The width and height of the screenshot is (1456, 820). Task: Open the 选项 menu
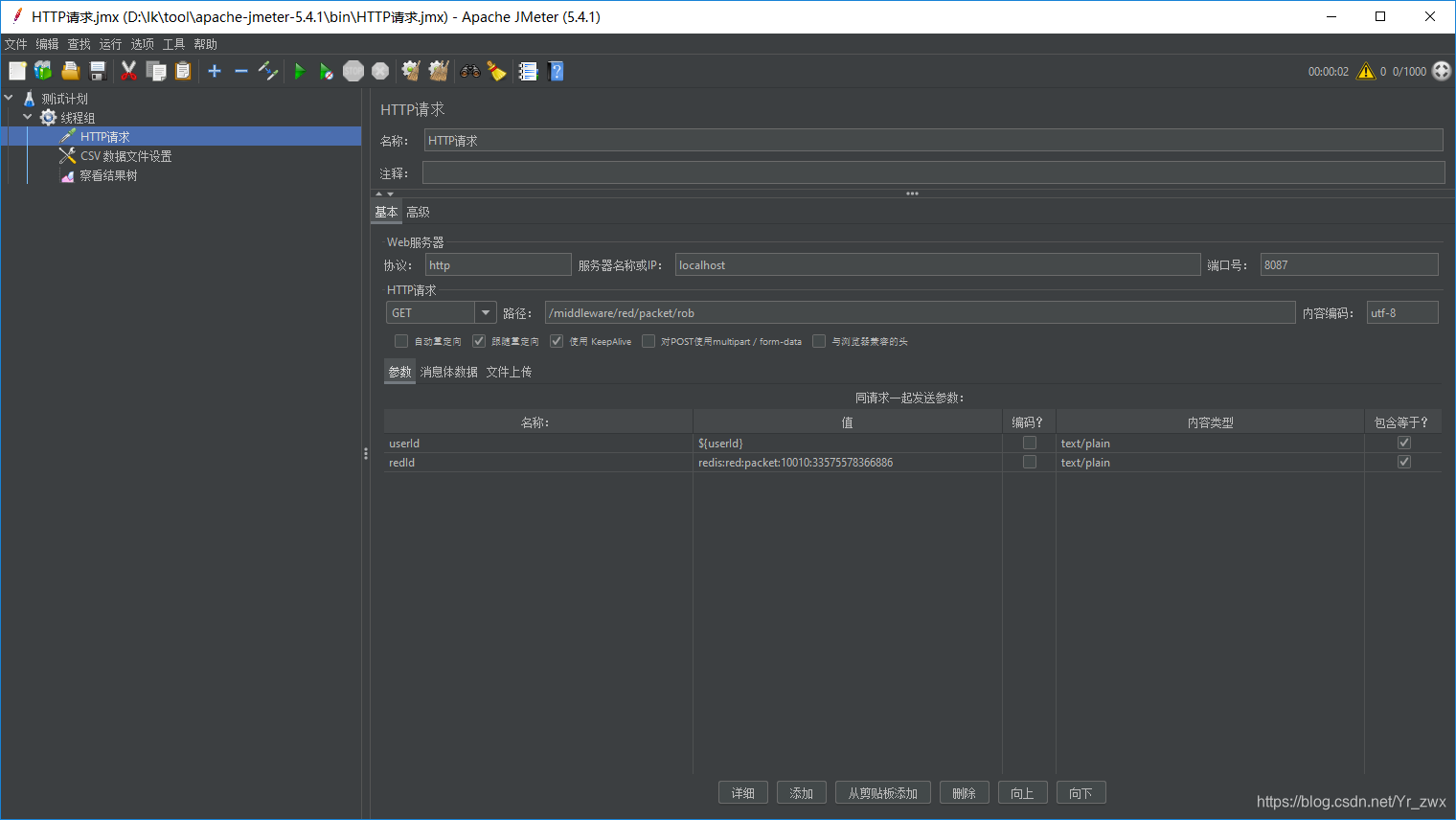[142, 44]
